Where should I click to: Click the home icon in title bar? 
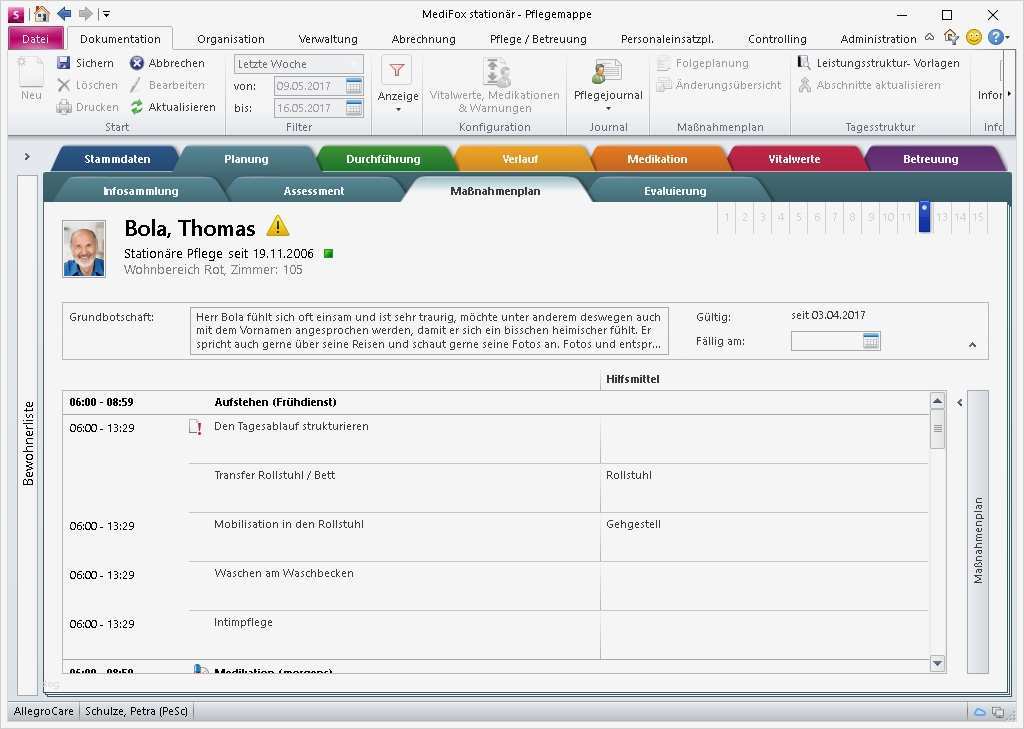(42, 14)
